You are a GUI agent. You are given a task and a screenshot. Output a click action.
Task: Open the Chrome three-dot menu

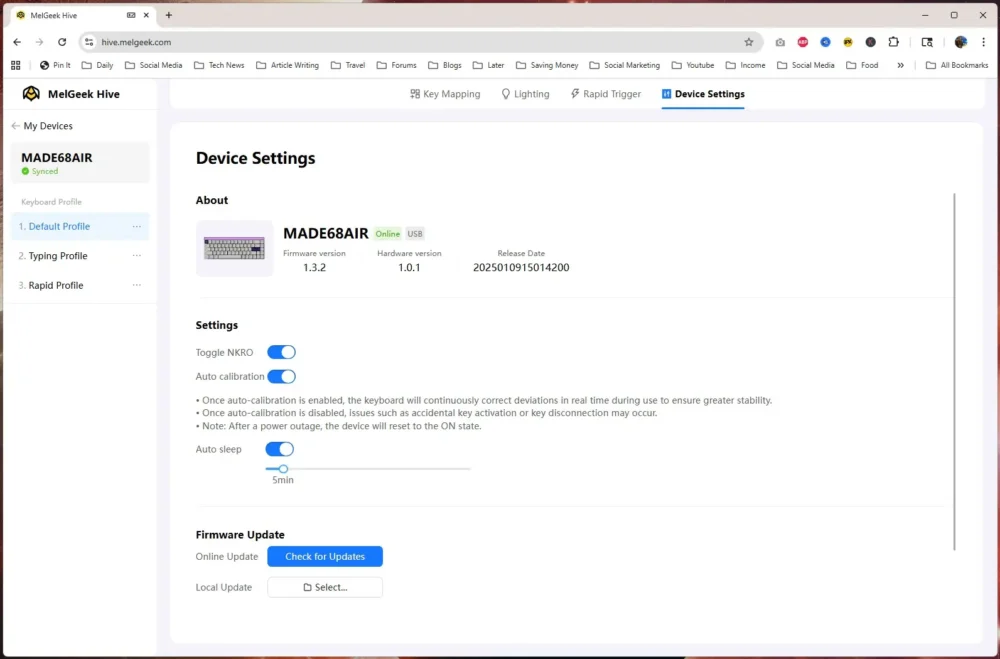tap(983, 42)
